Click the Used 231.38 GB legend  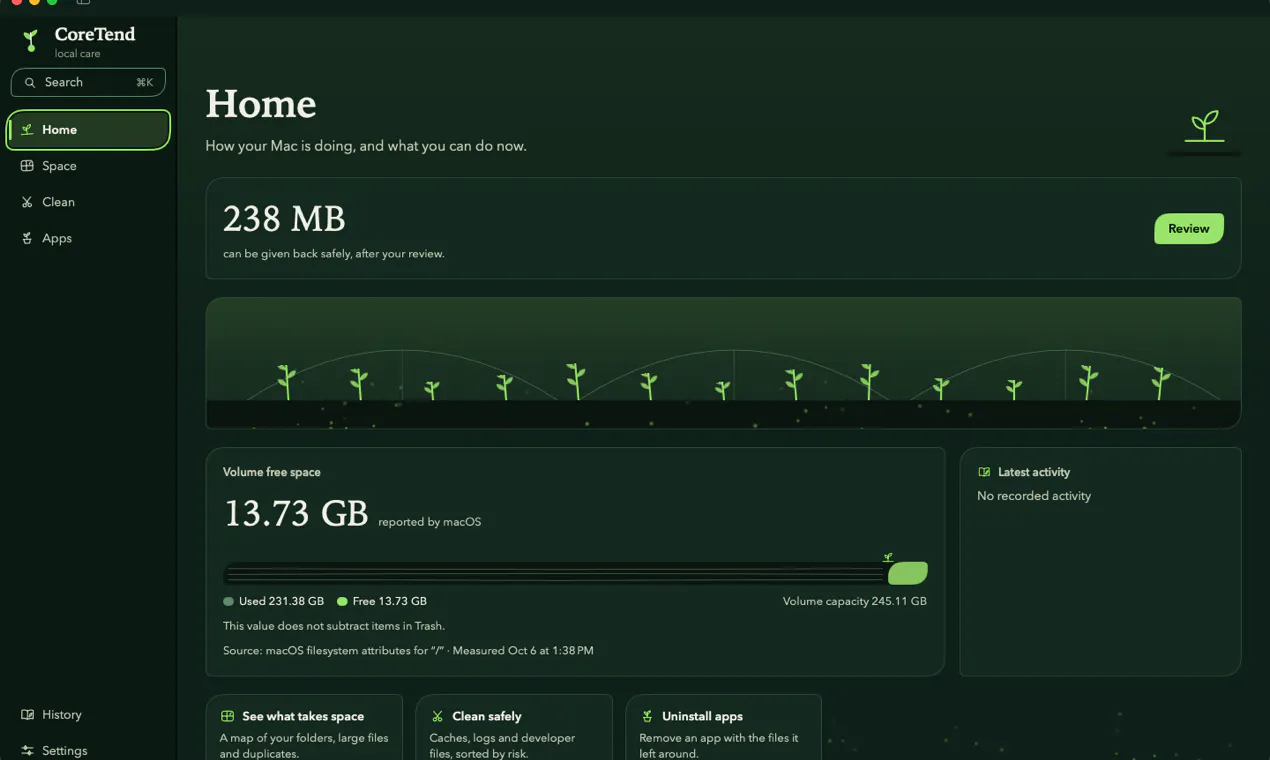[274, 602]
